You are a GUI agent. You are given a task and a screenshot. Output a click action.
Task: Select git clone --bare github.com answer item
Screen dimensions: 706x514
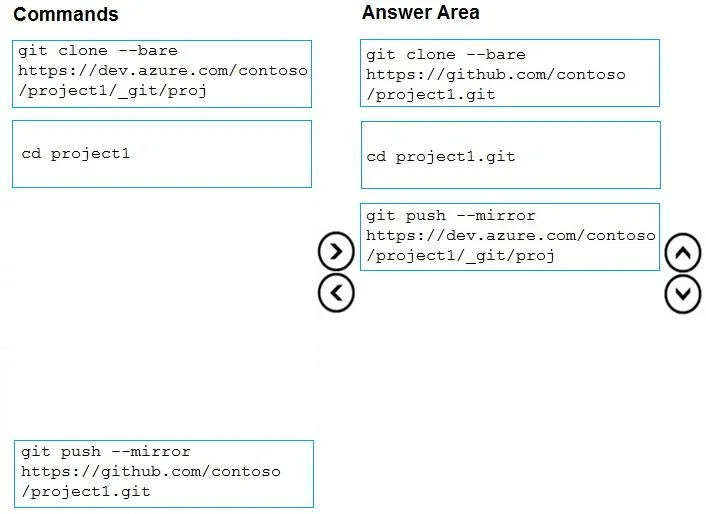[x=510, y=73]
